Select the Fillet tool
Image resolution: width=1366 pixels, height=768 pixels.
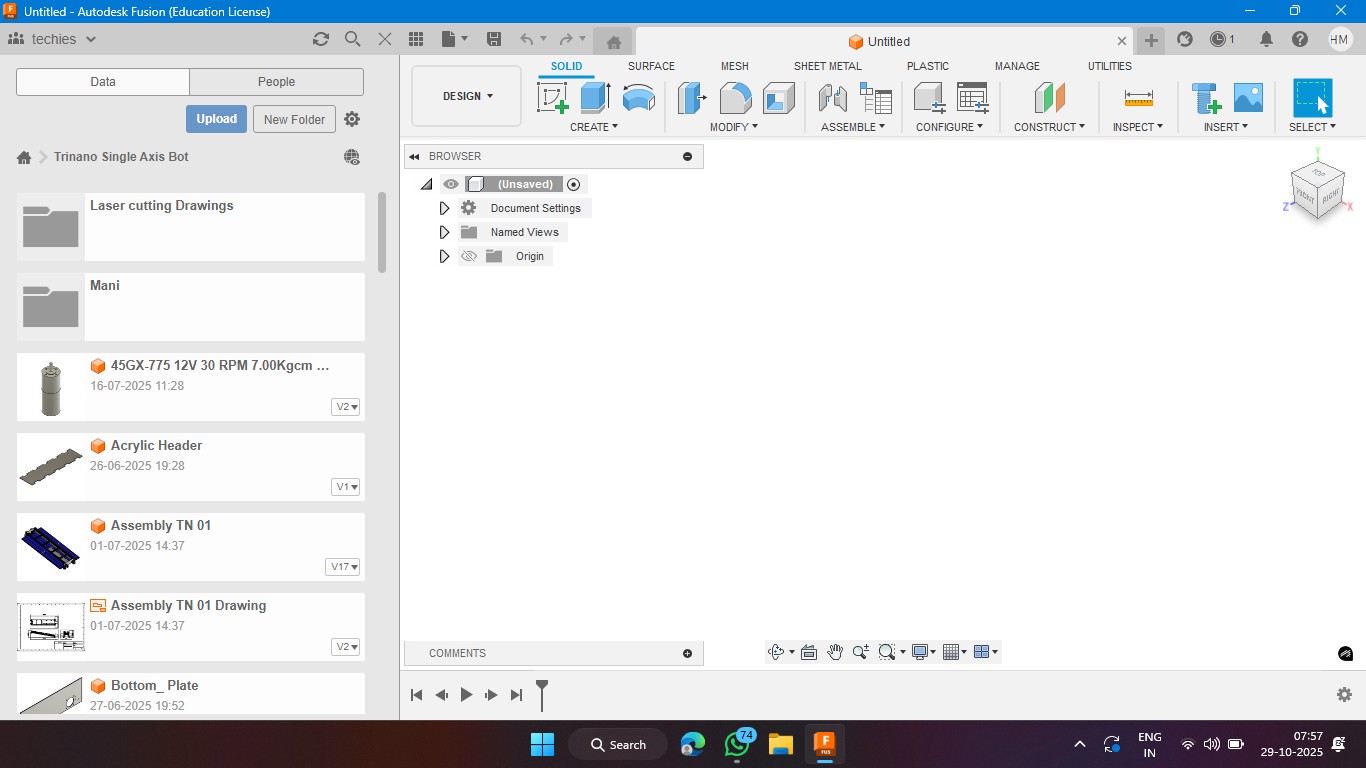click(x=735, y=98)
